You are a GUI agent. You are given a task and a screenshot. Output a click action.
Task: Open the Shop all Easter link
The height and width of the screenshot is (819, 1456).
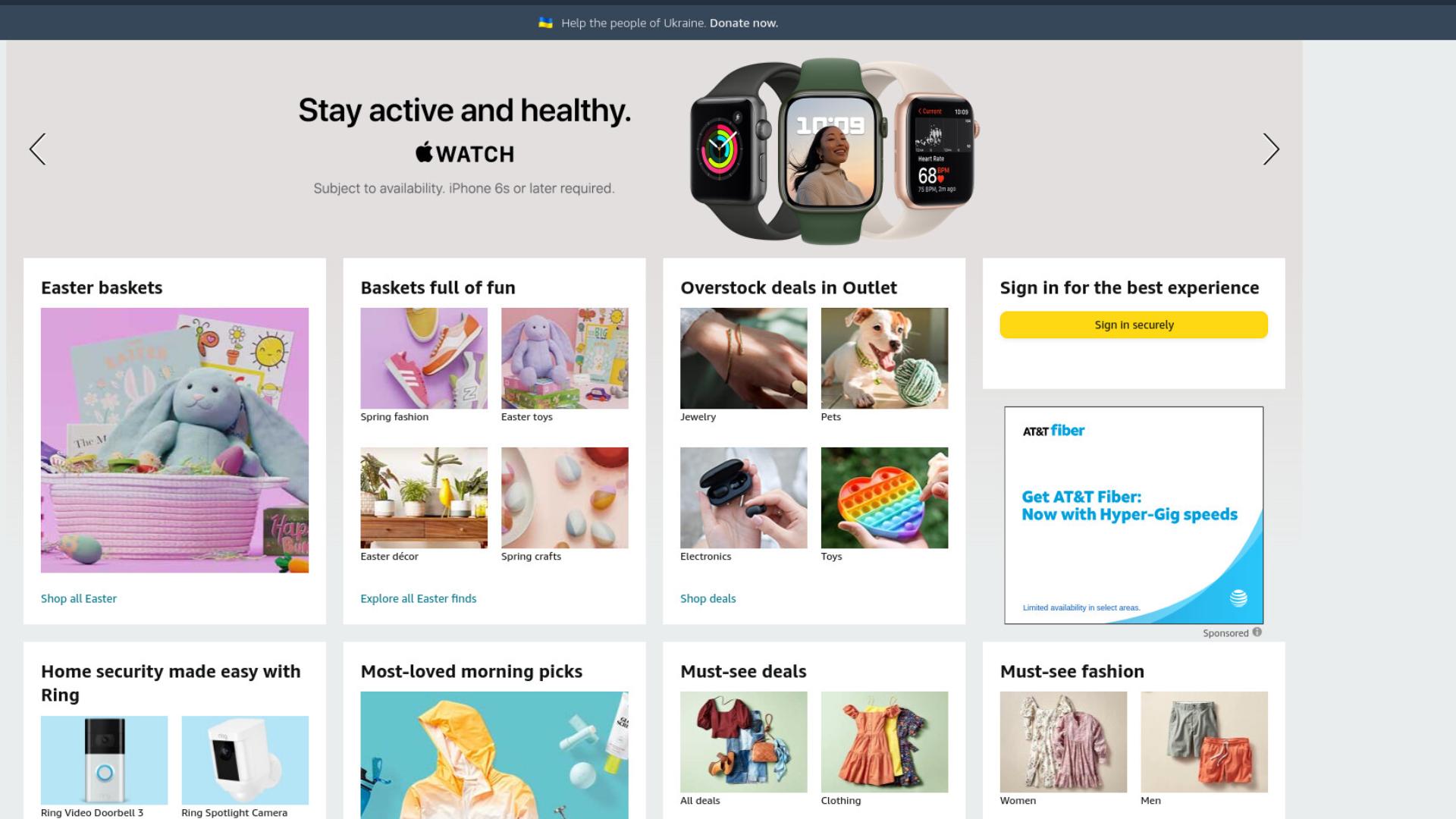[x=79, y=598]
